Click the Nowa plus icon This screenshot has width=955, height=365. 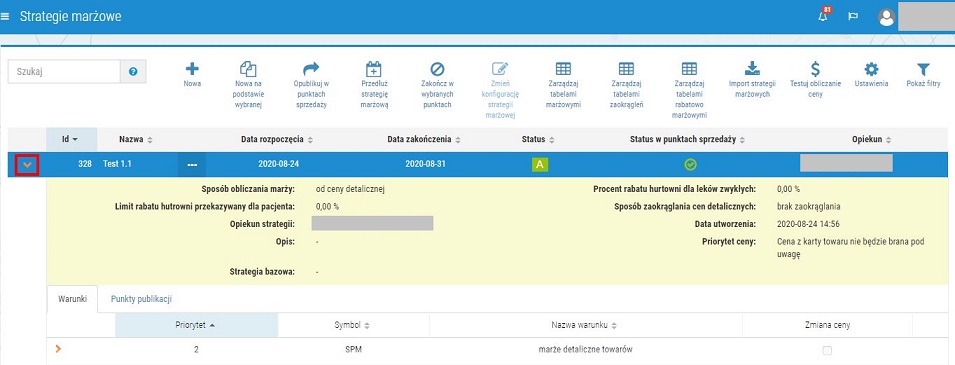coord(192,69)
